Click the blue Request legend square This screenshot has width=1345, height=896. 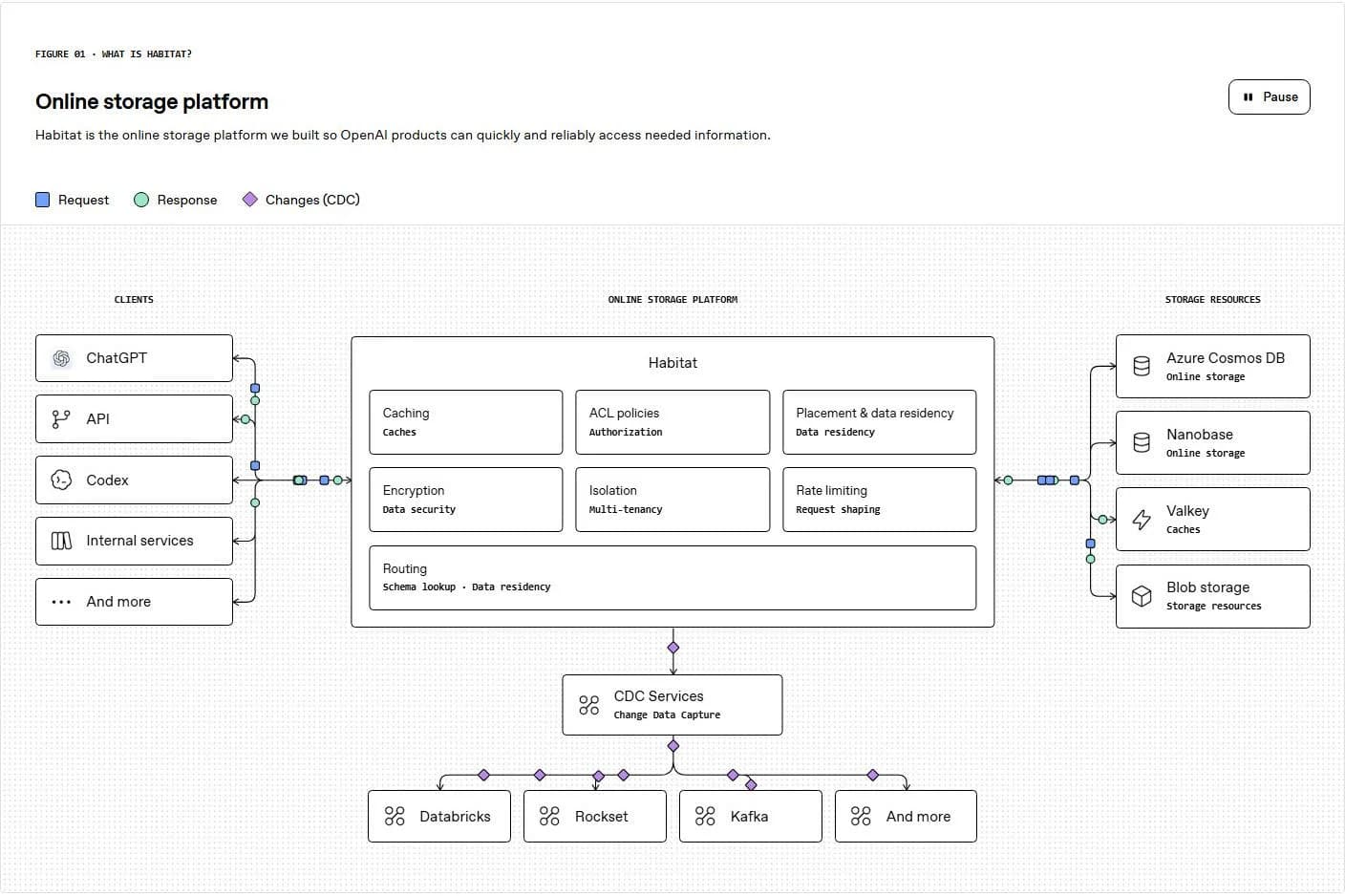point(42,200)
